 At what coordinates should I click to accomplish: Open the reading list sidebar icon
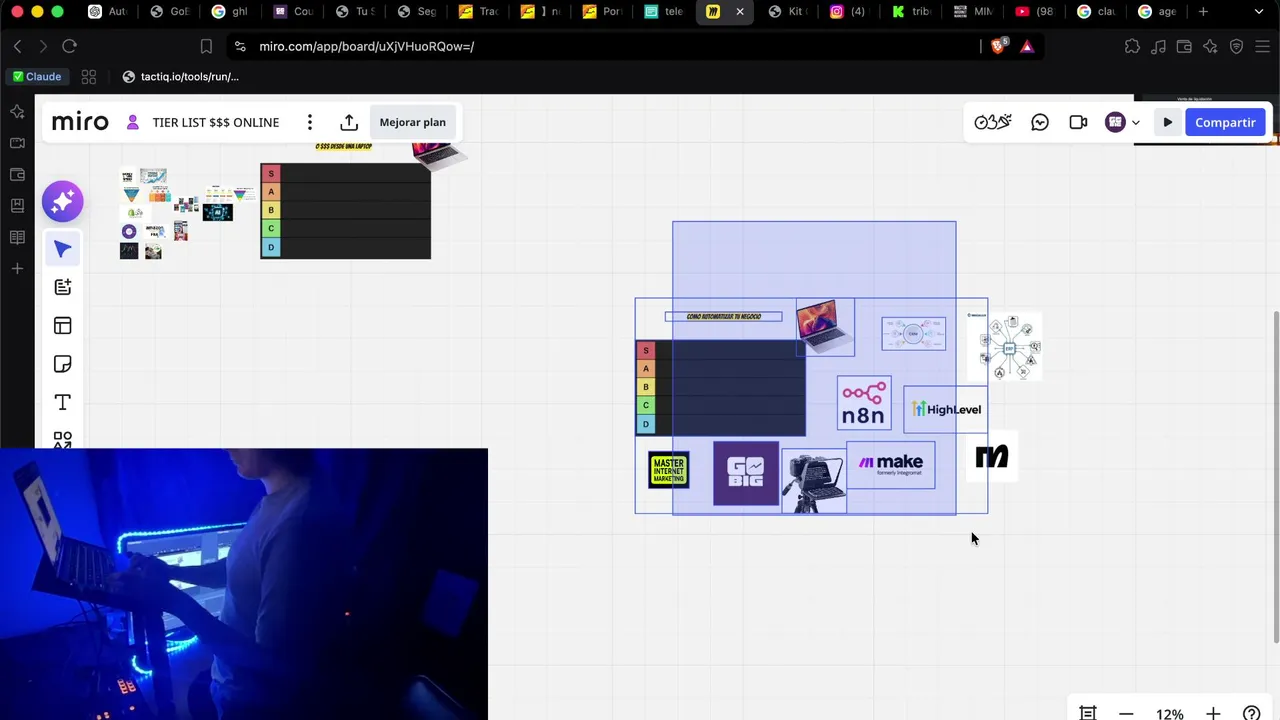17,237
